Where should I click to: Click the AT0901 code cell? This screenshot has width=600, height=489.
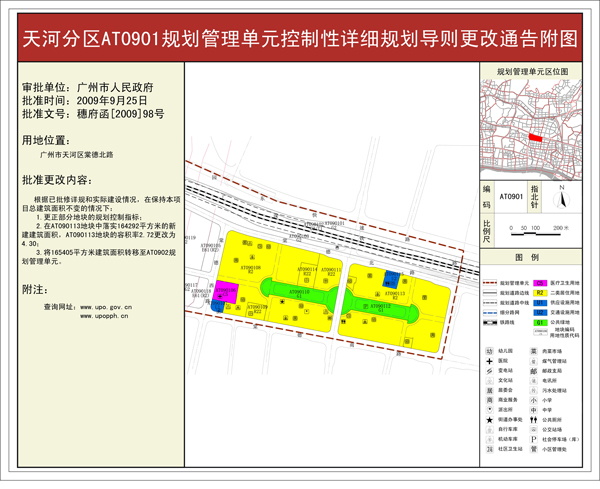(x=512, y=197)
